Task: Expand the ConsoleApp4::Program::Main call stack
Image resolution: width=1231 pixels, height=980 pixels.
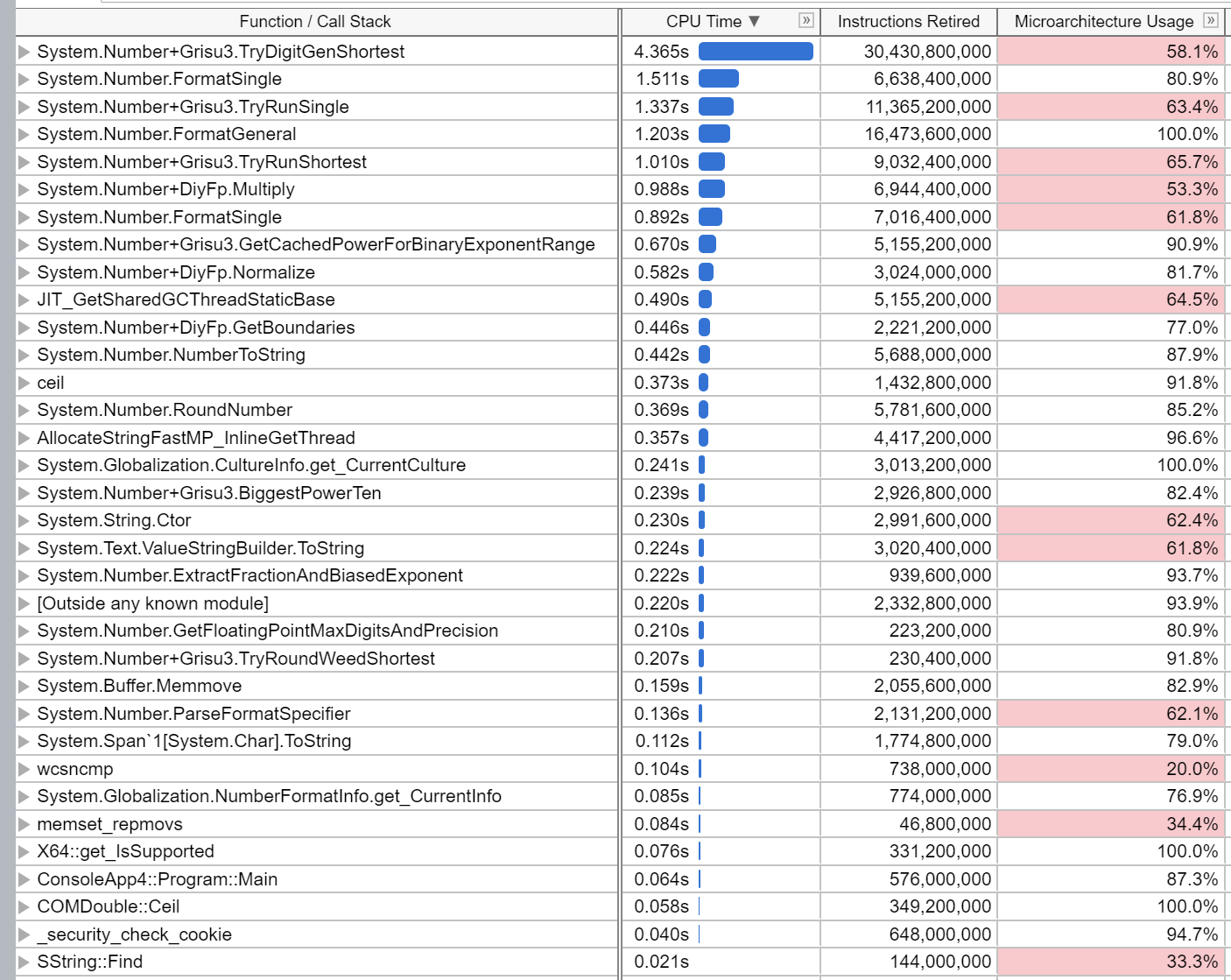Action: coord(22,878)
